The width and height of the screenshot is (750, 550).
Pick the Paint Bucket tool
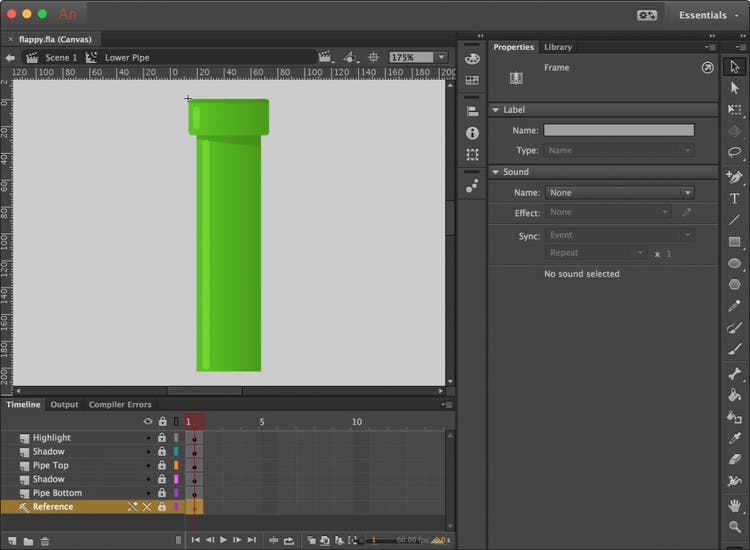click(x=735, y=395)
